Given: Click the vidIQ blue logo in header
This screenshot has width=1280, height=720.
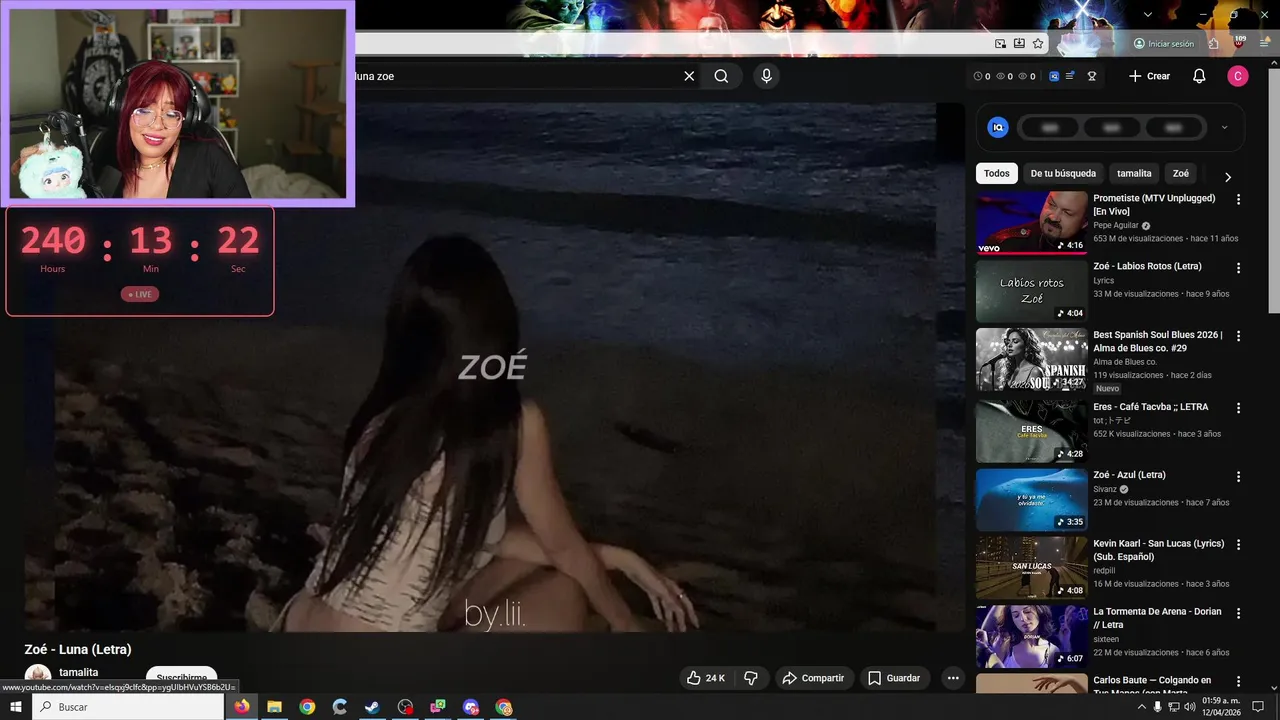Looking at the screenshot, I should (x=1054, y=76).
